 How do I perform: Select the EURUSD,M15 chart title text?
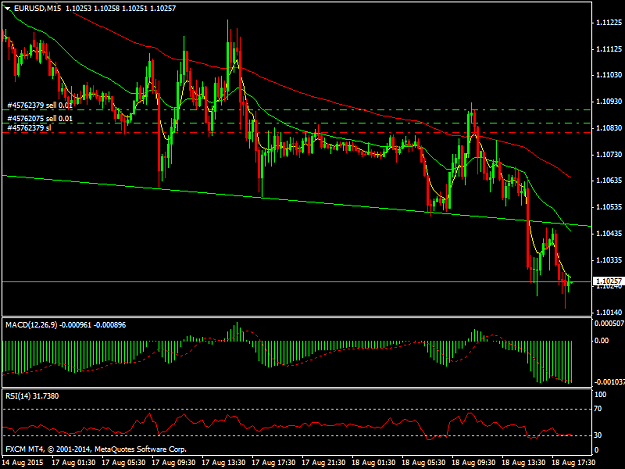(37, 8)
